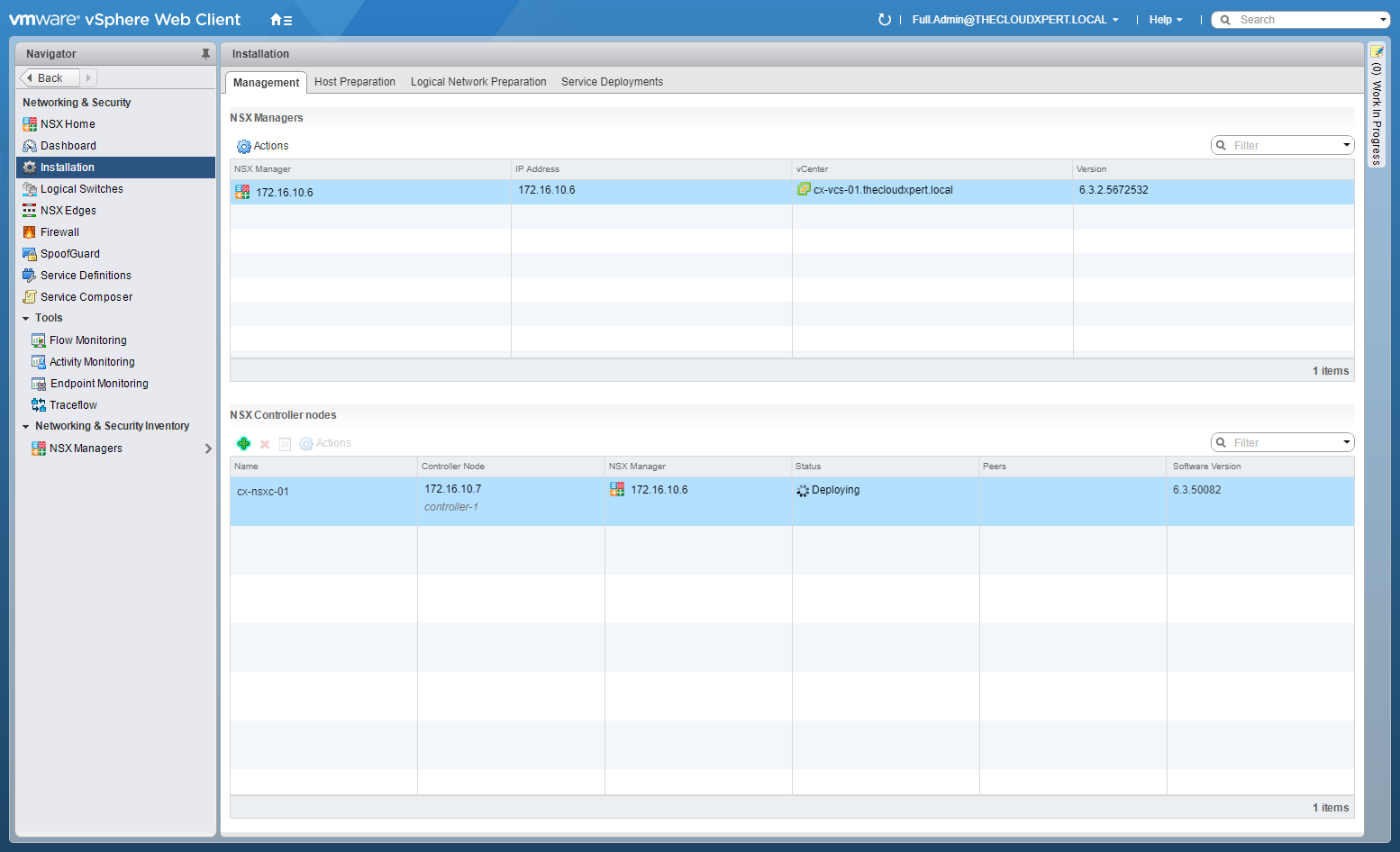Screen dimensions: 1400x852
Task: Pin the Navigator panel
Action: [x=205, y=54]
